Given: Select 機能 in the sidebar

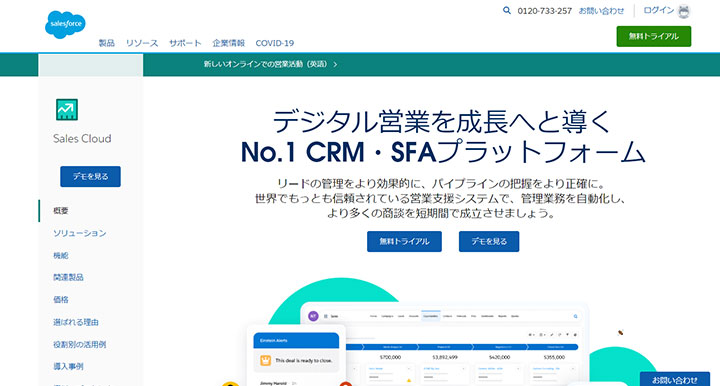Looking at the screenshot, I should [x=61, y=255].
